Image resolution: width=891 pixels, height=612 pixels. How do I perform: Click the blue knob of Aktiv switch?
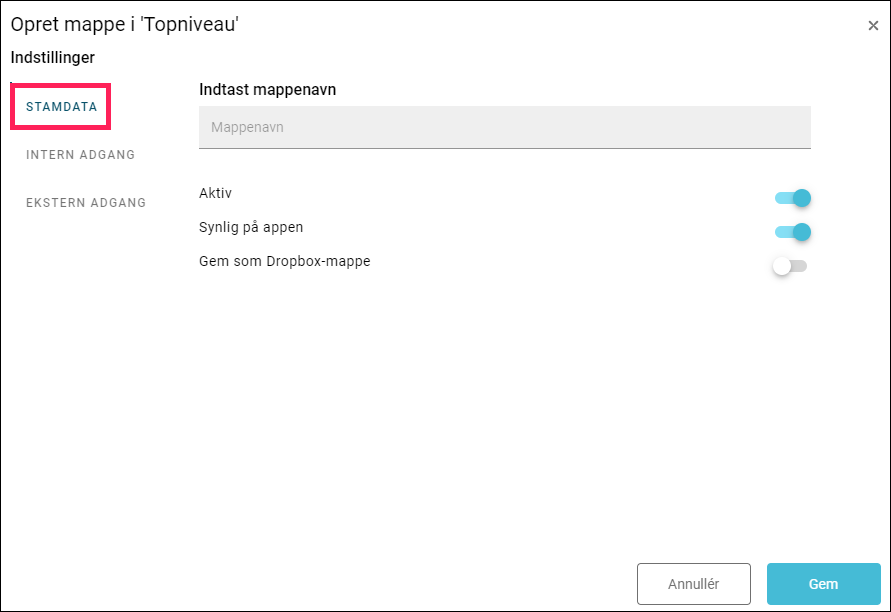(x=802, y=198)
